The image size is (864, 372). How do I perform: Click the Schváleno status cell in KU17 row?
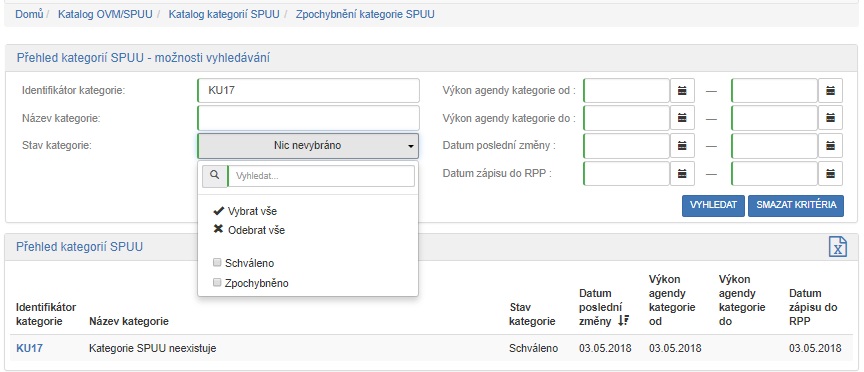pos(534,348)
